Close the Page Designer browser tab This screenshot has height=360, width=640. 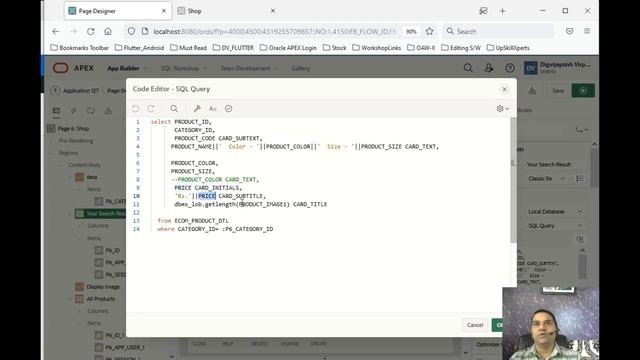(x=164, y=11)
